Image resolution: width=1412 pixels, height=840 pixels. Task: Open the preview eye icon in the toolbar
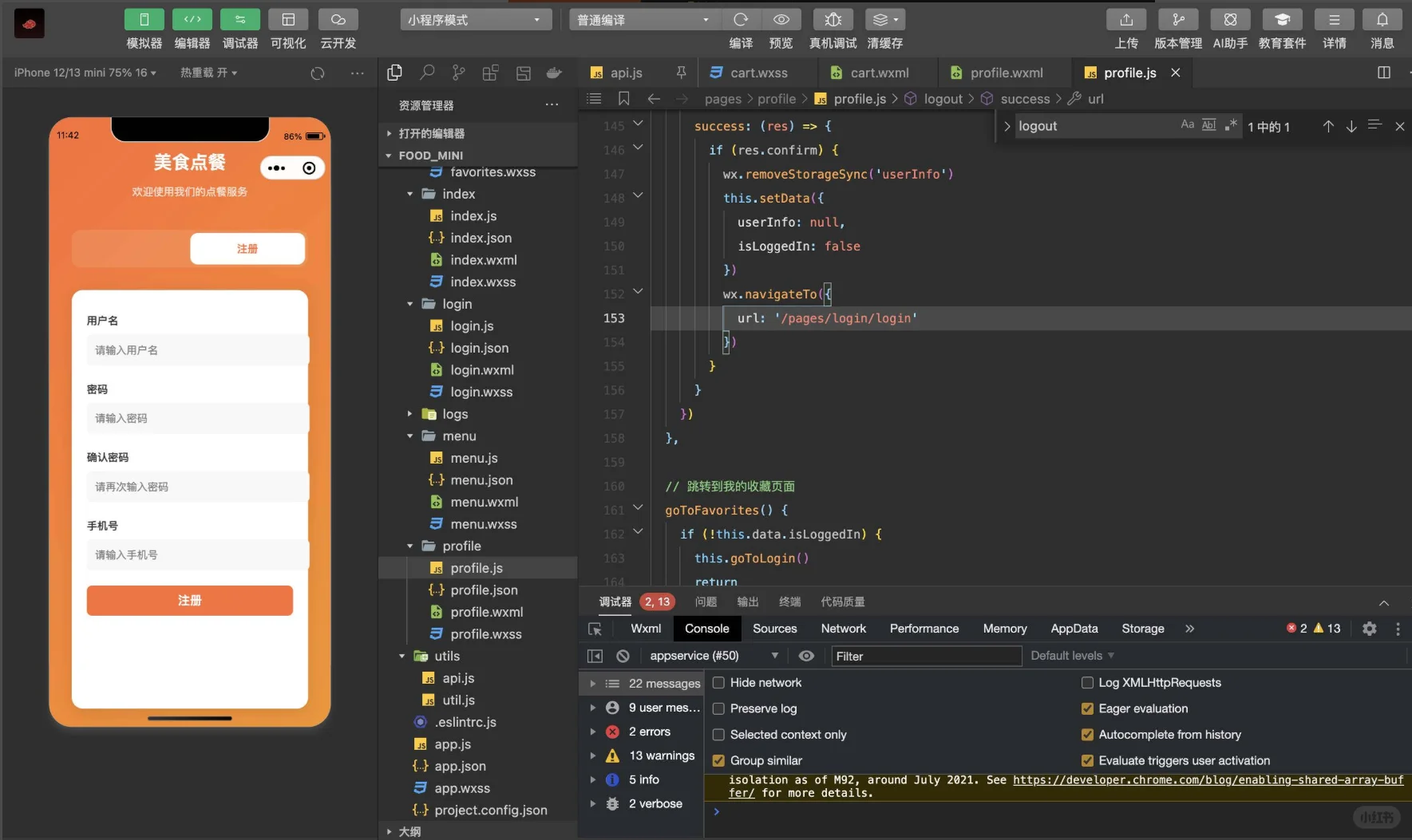[781, 20]
